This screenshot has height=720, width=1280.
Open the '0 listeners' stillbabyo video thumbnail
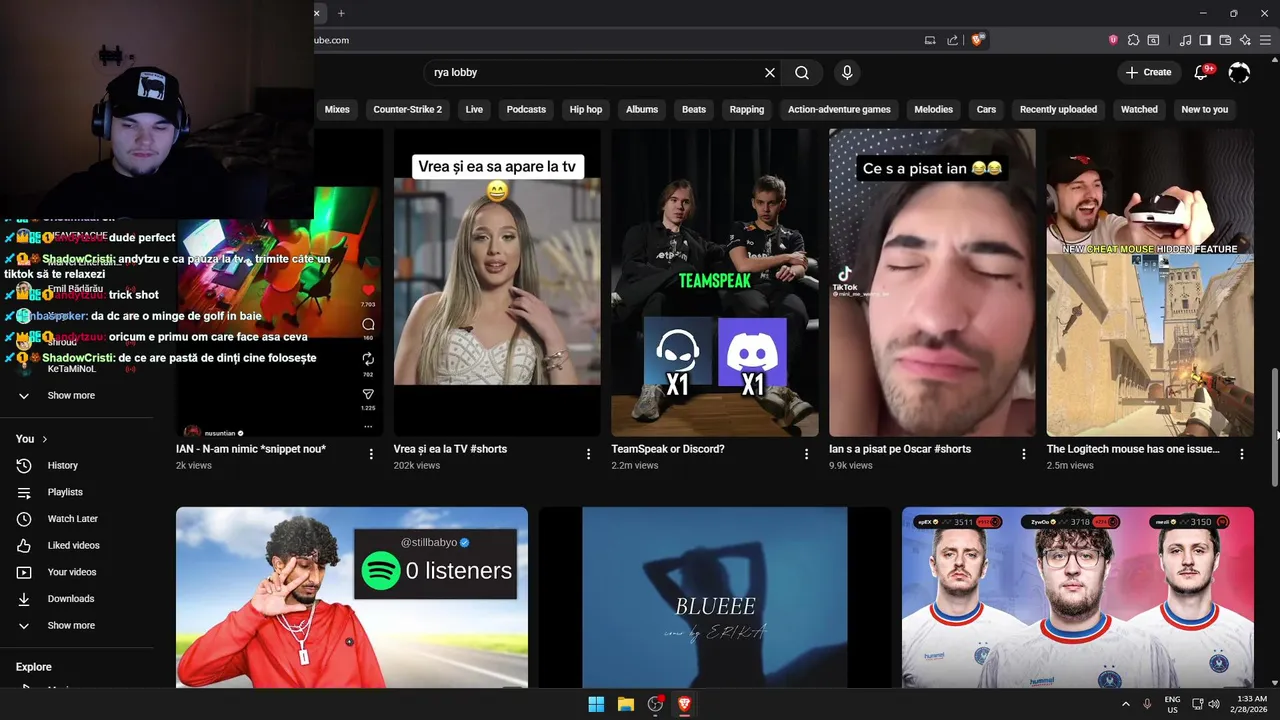[x=352, y=597]
